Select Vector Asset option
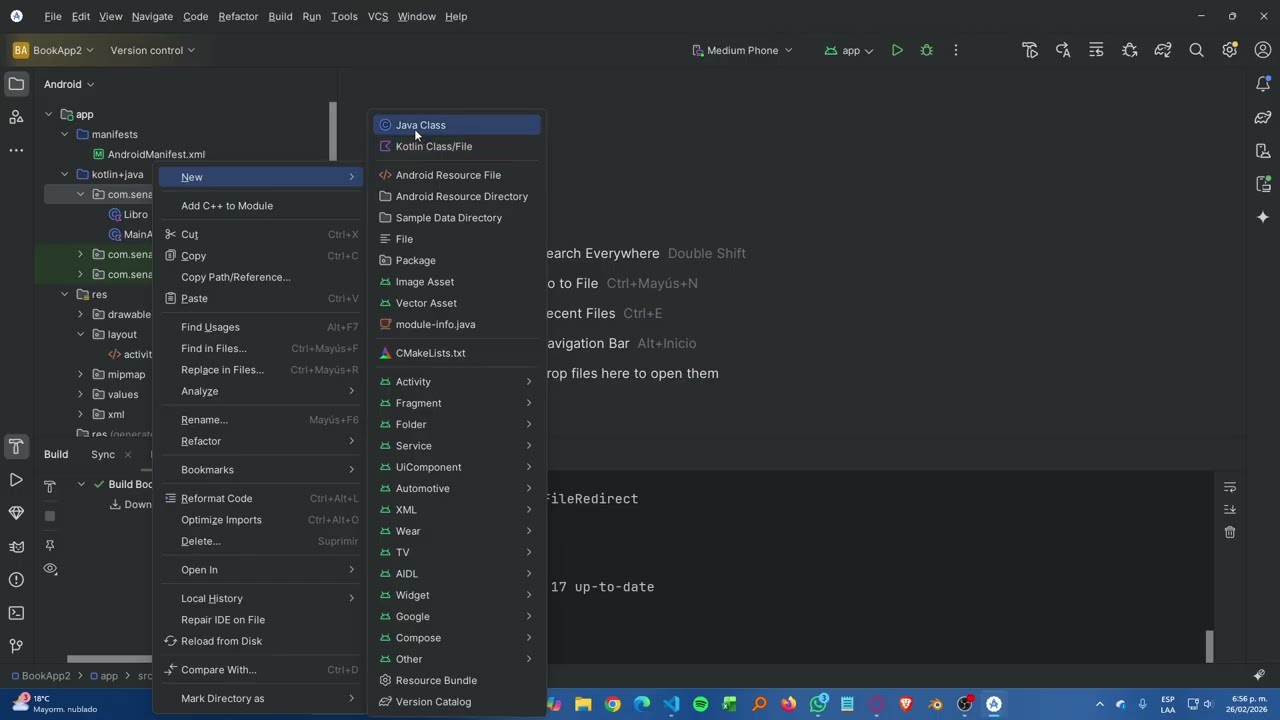Viewport: 1280px width, 720px height. click(x=457, y=303)
